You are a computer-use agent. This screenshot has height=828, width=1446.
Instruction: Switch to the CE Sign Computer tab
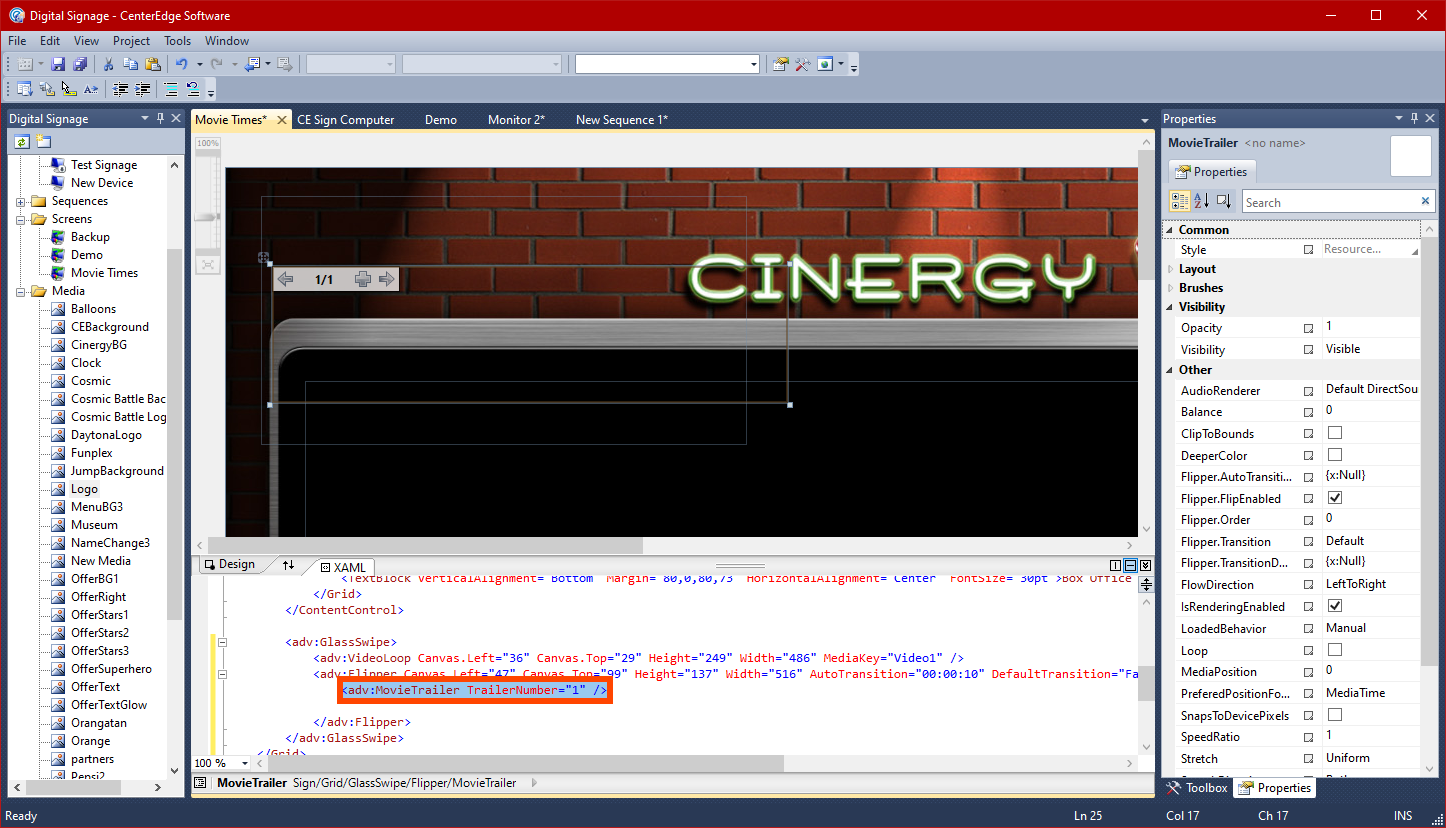coord(346,120)
